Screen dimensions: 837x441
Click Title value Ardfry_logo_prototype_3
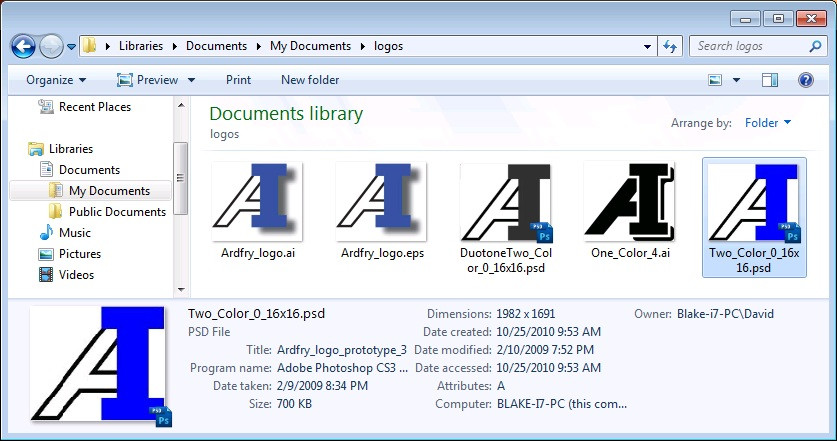(x=342, y=350)
